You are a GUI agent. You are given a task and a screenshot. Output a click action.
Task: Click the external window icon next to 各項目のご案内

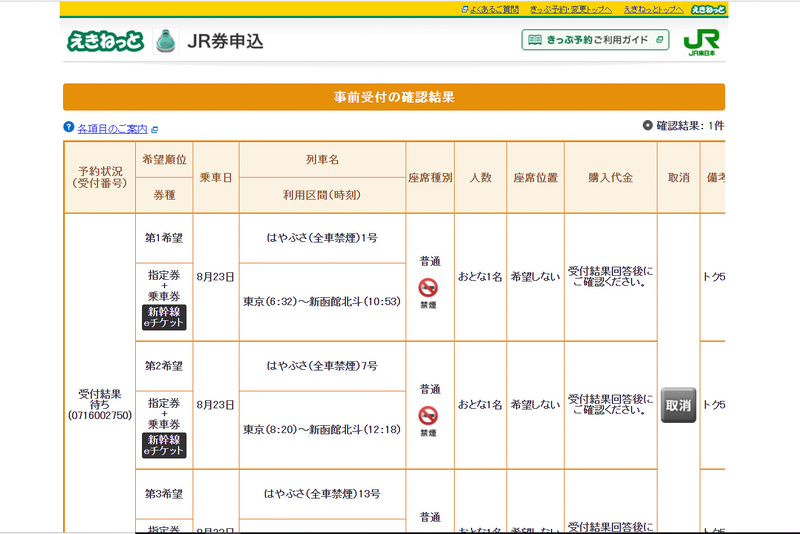point(155,130)
